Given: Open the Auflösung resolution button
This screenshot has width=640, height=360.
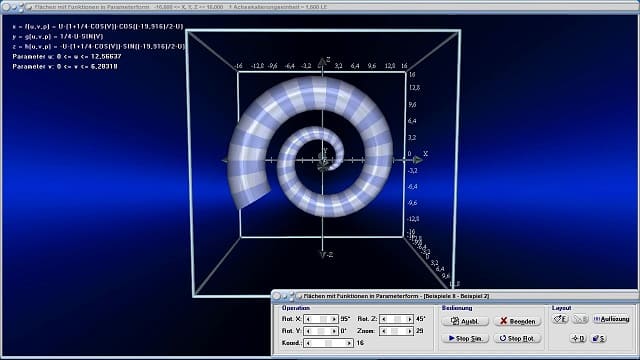Looking at the screenshot, I should pos(611,319).
